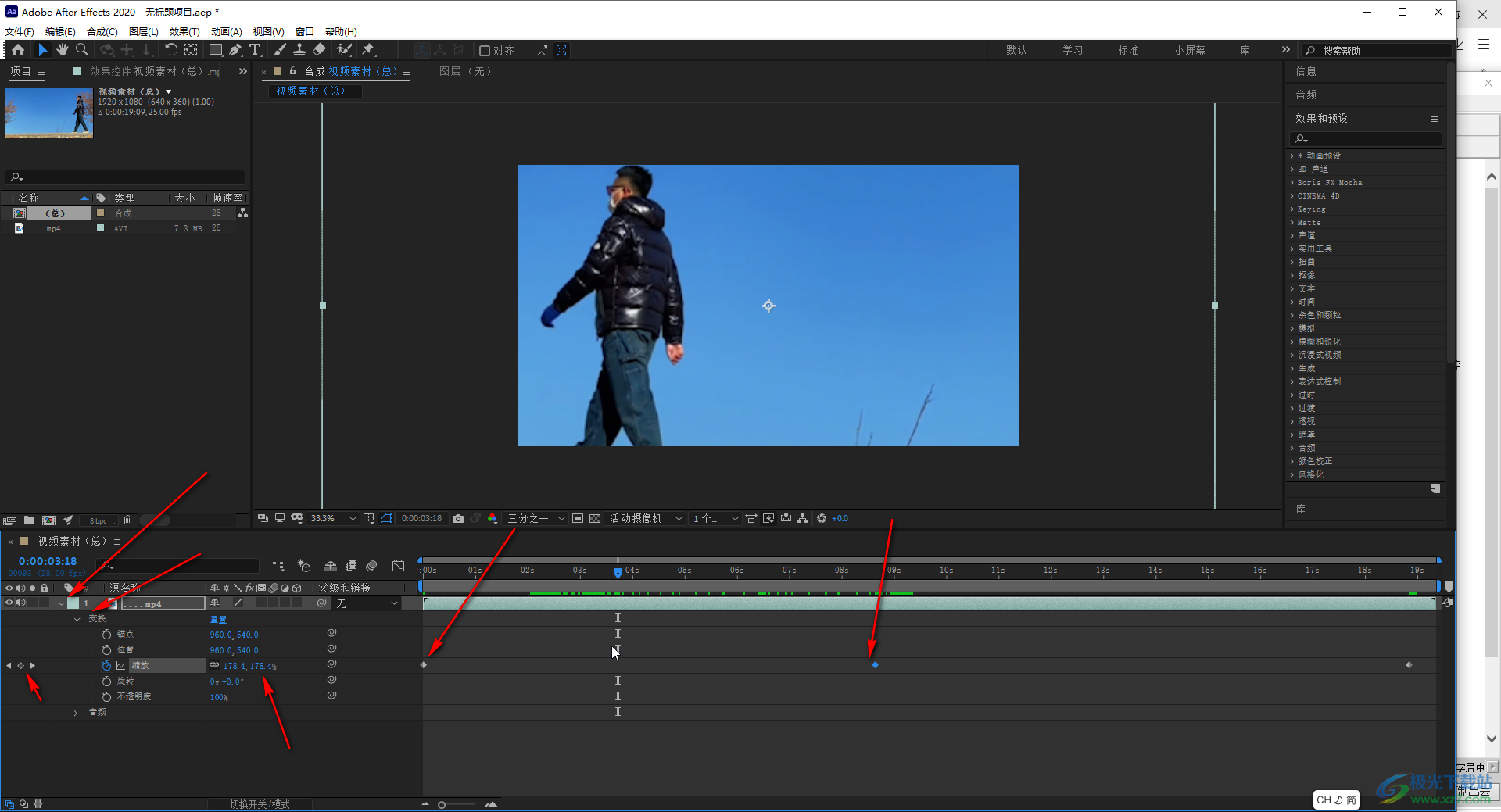
Task: Click the new folder icon in project panel
Action: [x=29, y=520]
